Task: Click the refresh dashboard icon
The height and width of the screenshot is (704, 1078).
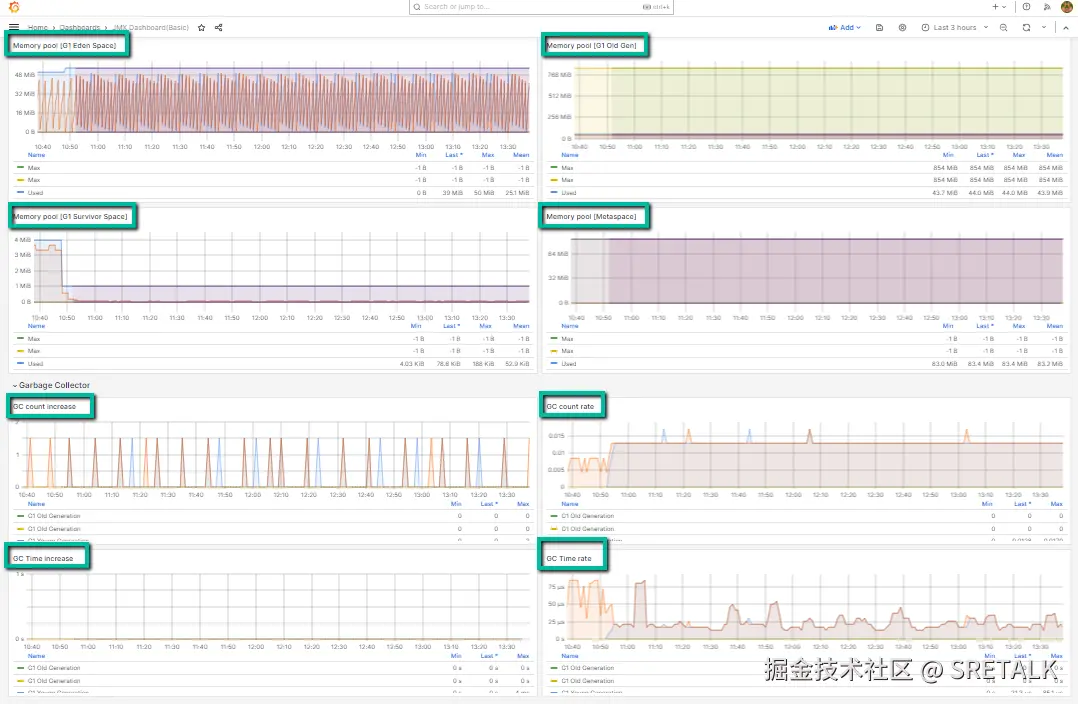Action: pos(1026,28)
